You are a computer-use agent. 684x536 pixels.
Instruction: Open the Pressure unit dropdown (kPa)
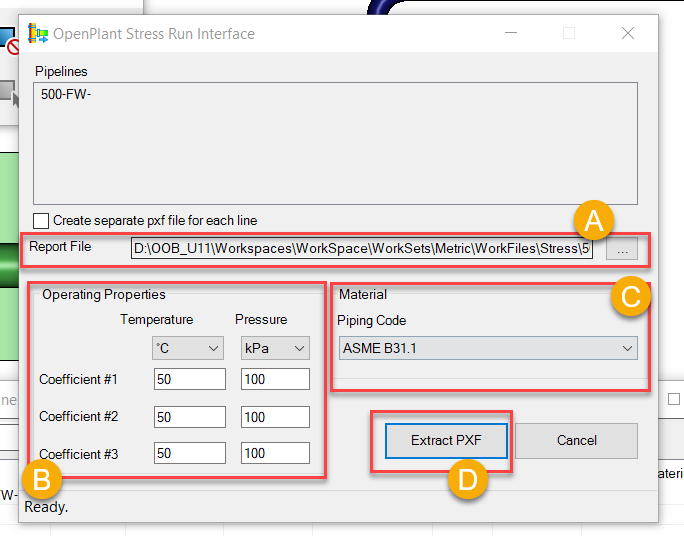(275, 348)
